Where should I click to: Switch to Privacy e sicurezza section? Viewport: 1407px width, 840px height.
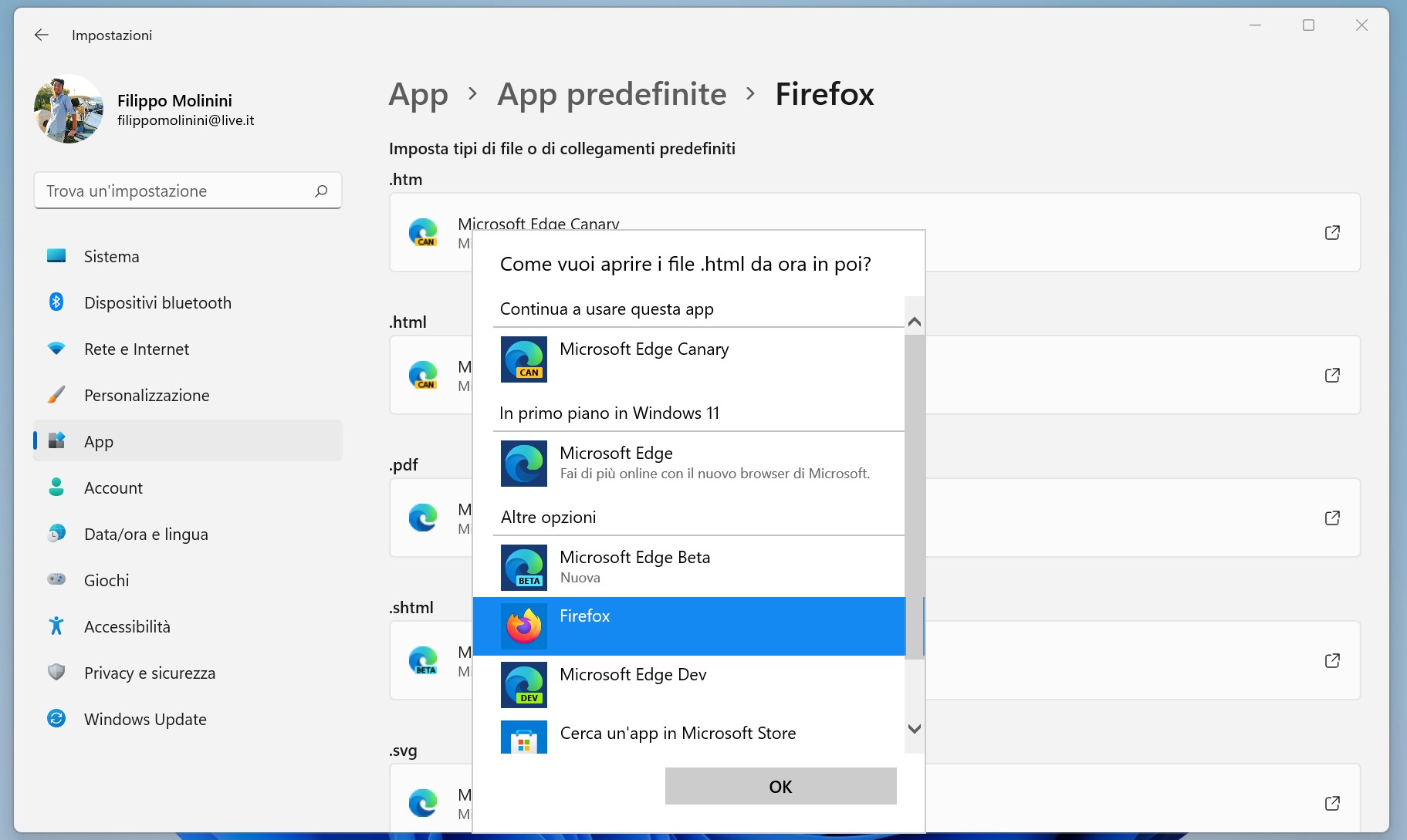(x=149, y=673)
